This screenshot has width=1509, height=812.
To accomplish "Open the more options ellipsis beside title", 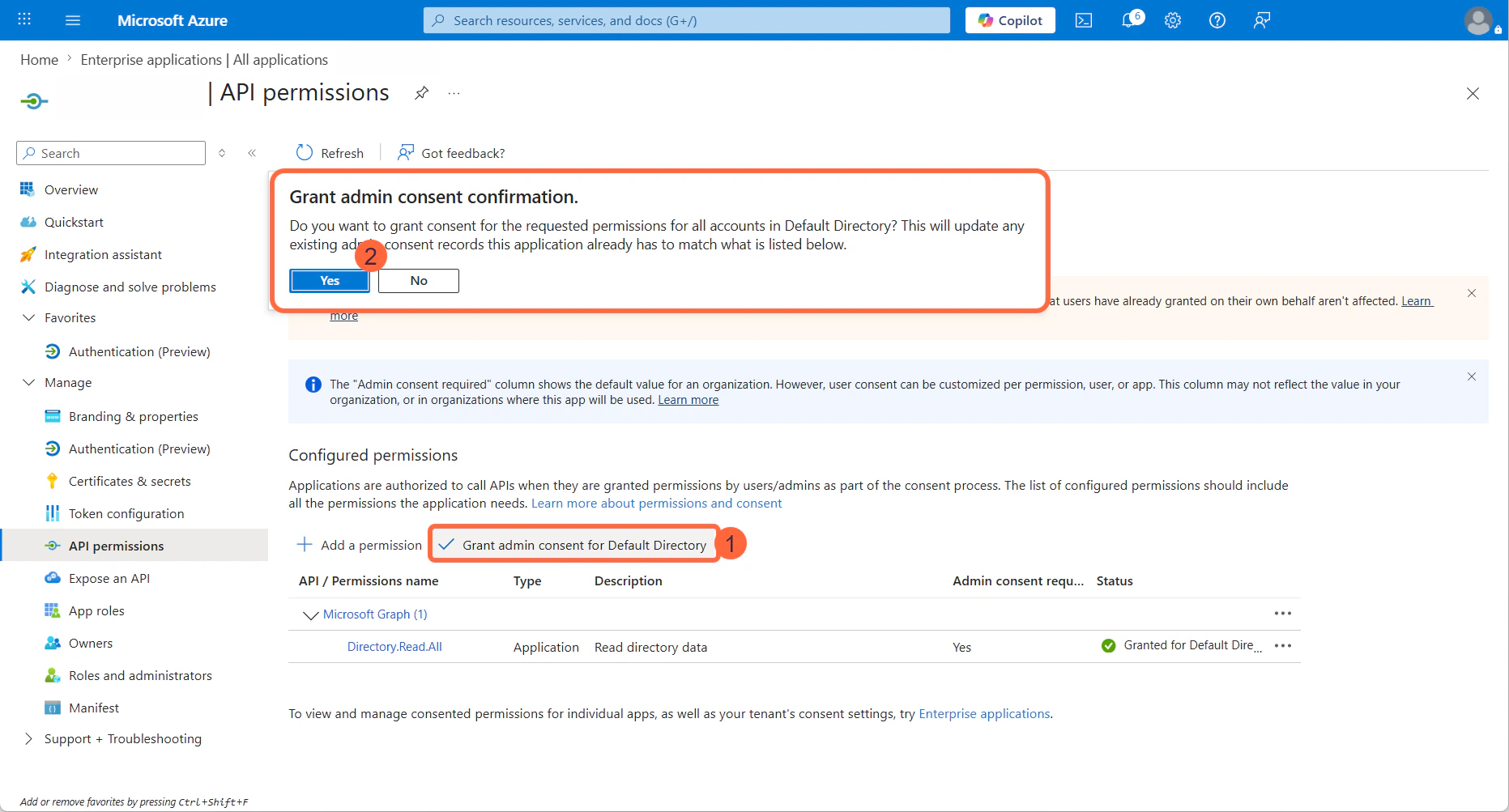I will [454, 93].
